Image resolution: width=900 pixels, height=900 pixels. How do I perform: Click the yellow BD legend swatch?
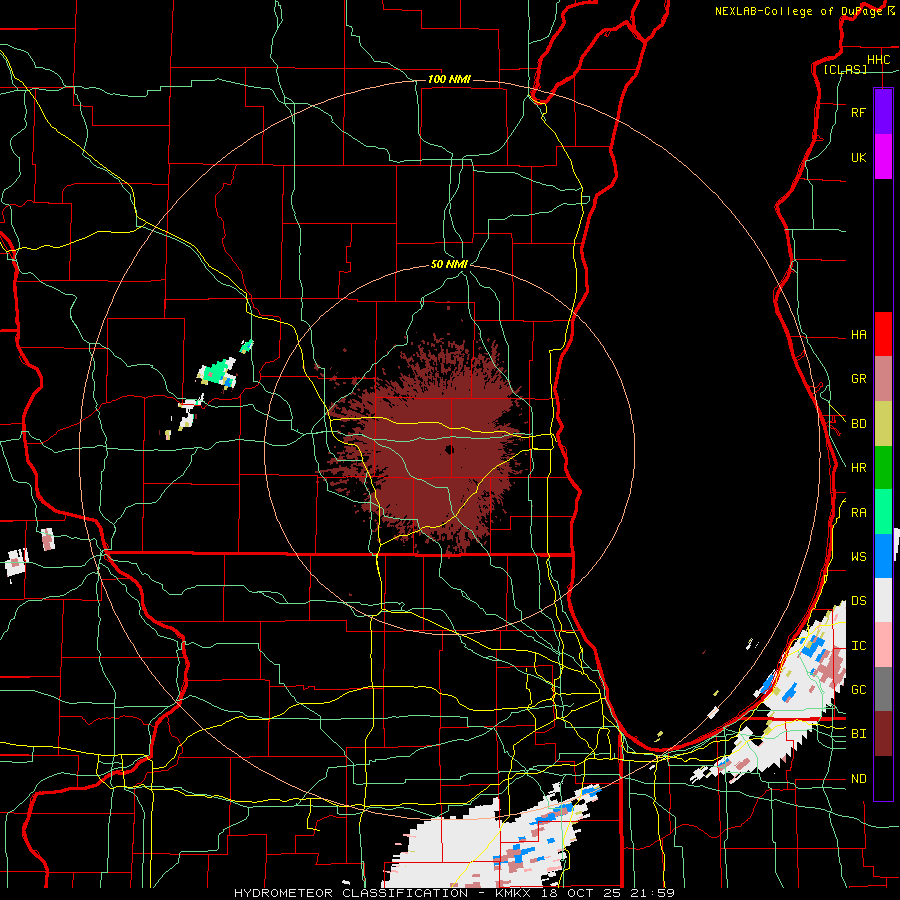pos(883,424)
